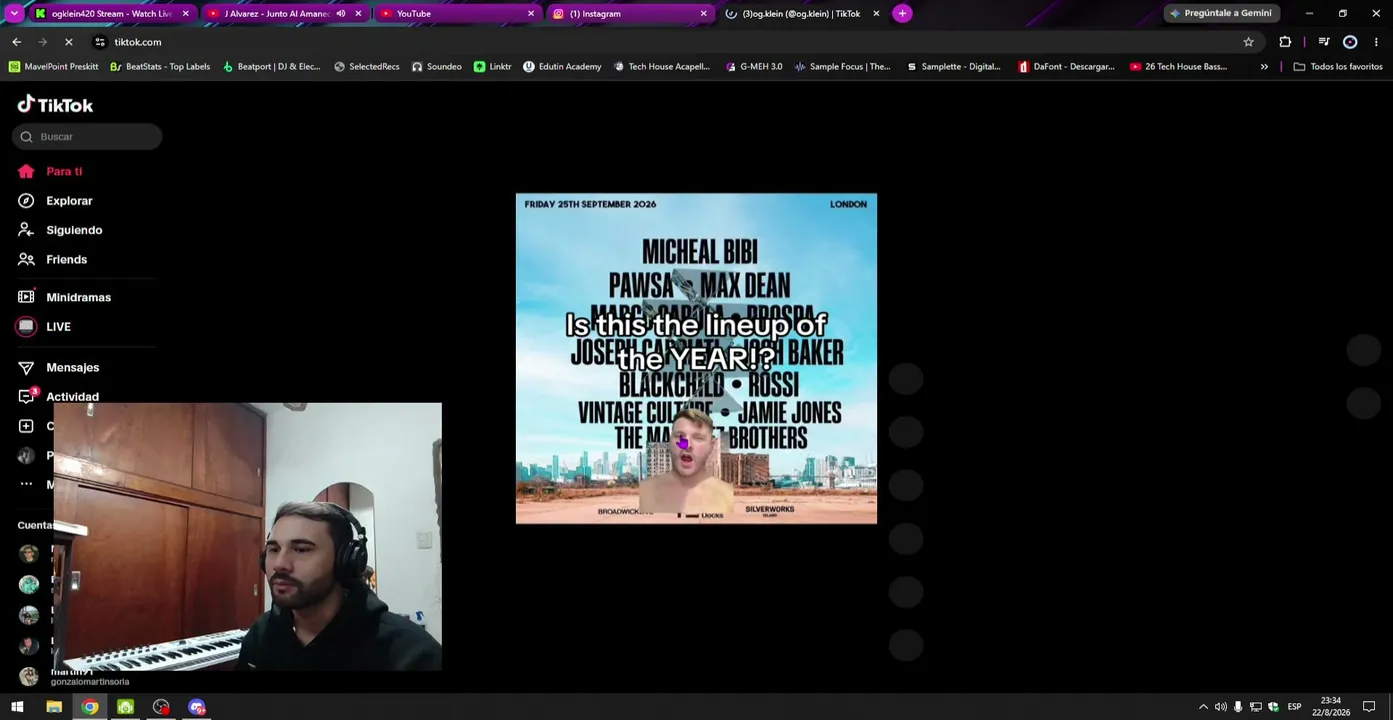
Task: Open the taskbar volume control
Action: [x=1220, y=707]
